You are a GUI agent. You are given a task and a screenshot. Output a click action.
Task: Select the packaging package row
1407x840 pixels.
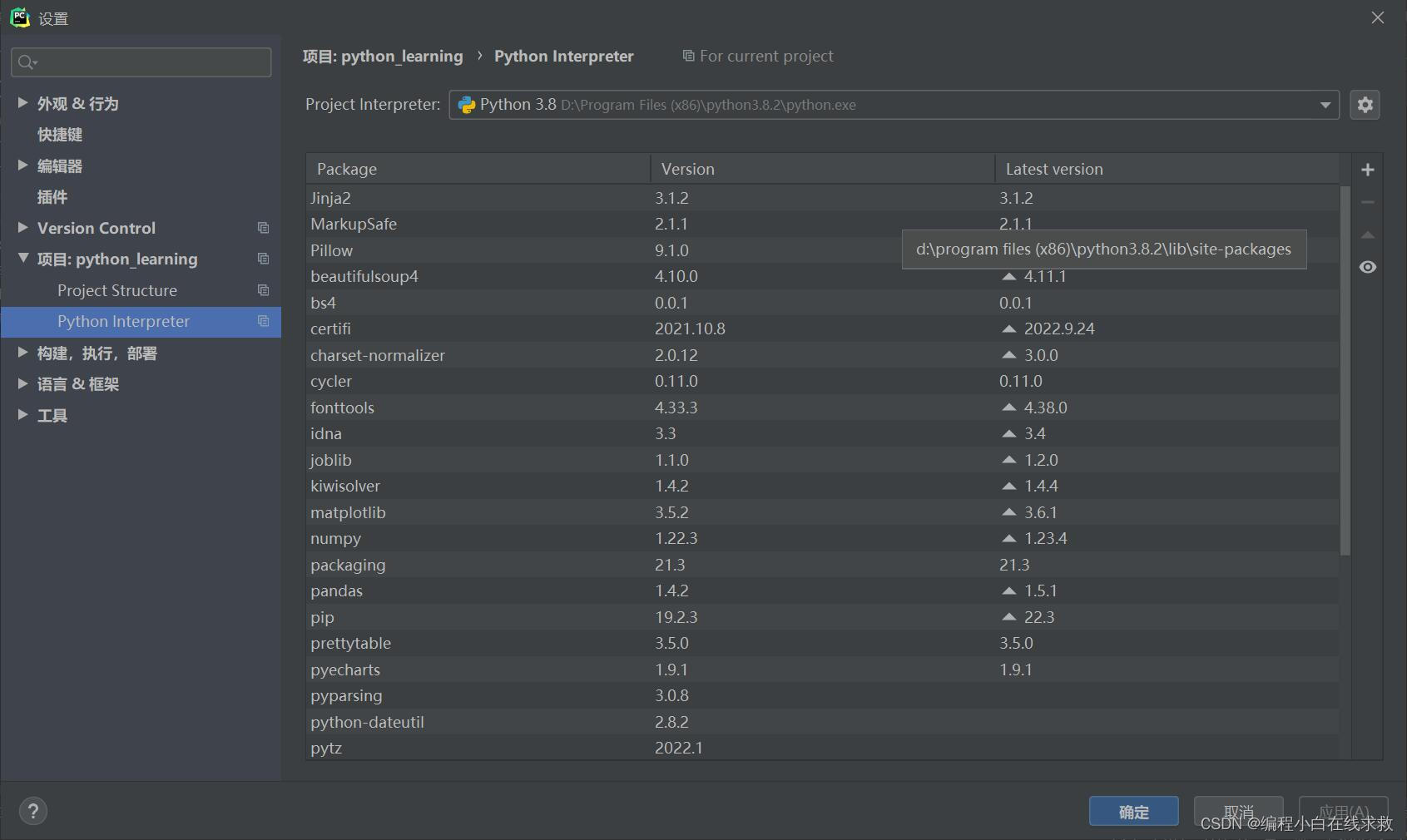point(822,565)
